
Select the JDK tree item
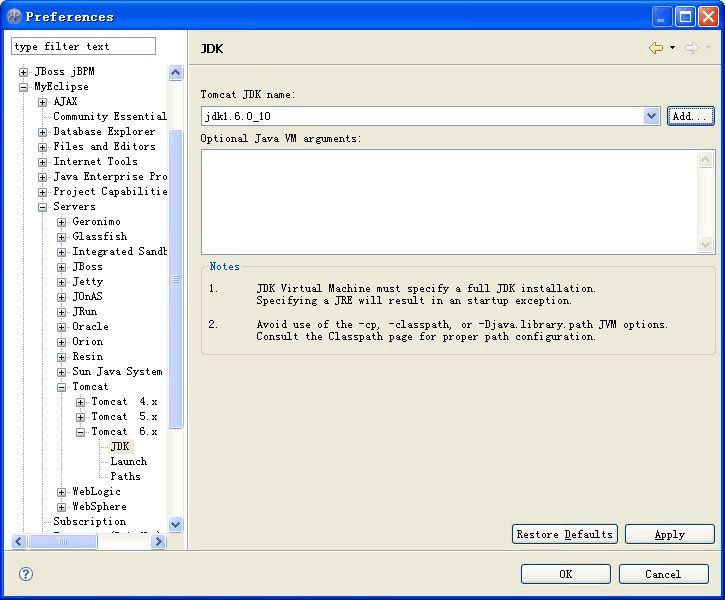(120, 447)
